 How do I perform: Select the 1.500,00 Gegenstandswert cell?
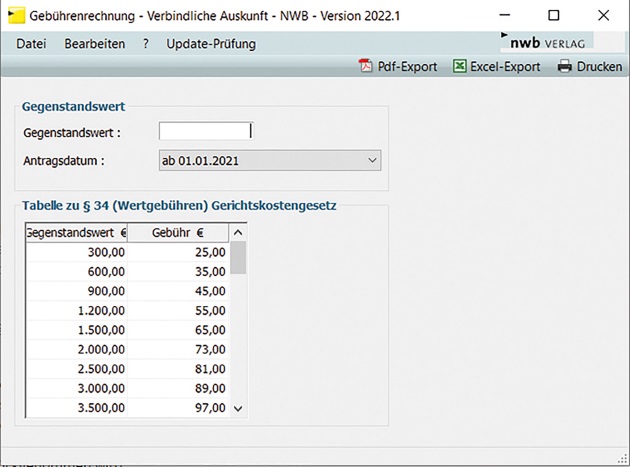(x=77, y=329)
